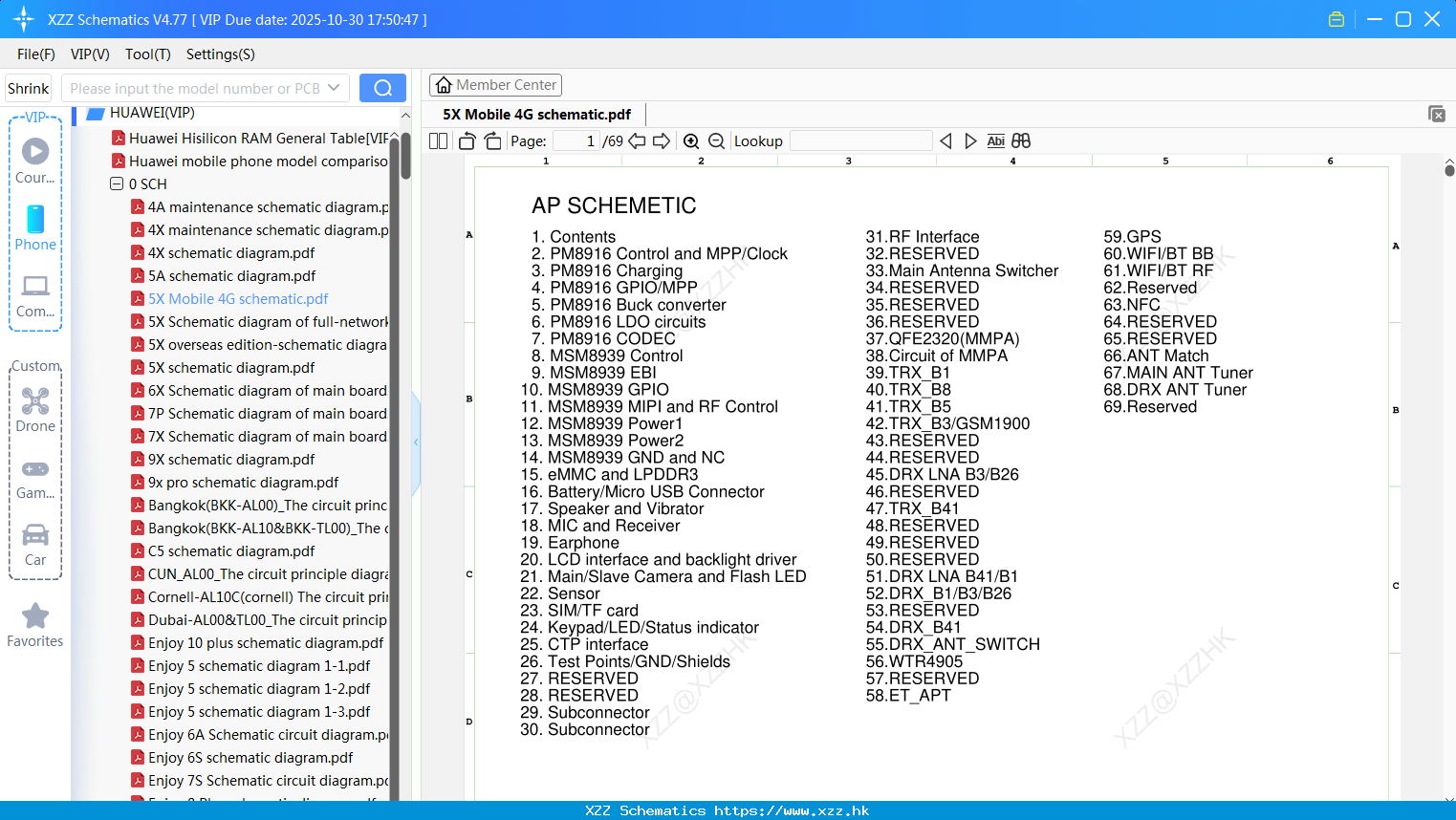1456x820 pixels.
Task: Open 9X schematic diagram.pdf
Action: [231, 460]
